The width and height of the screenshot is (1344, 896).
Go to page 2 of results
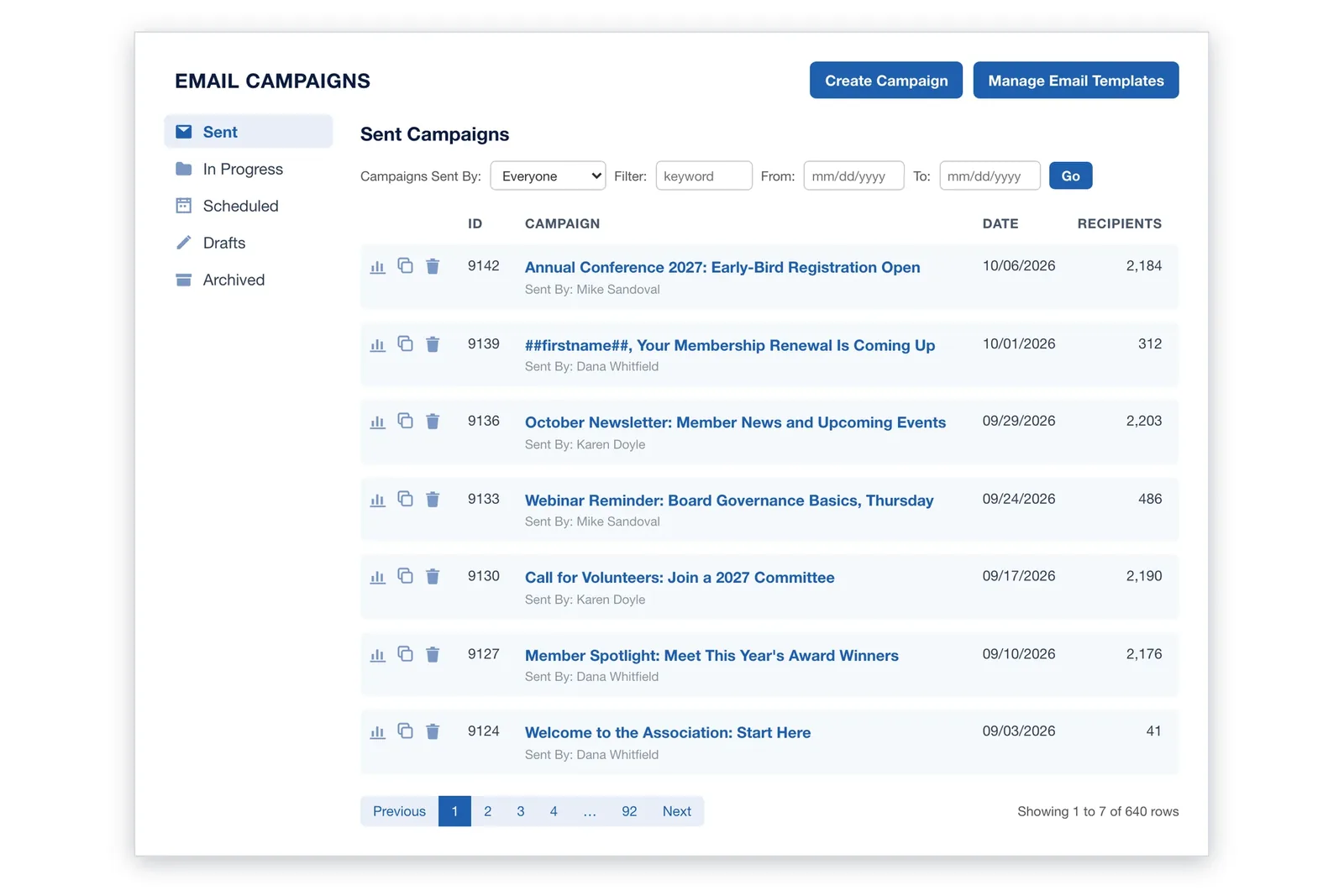487,811
